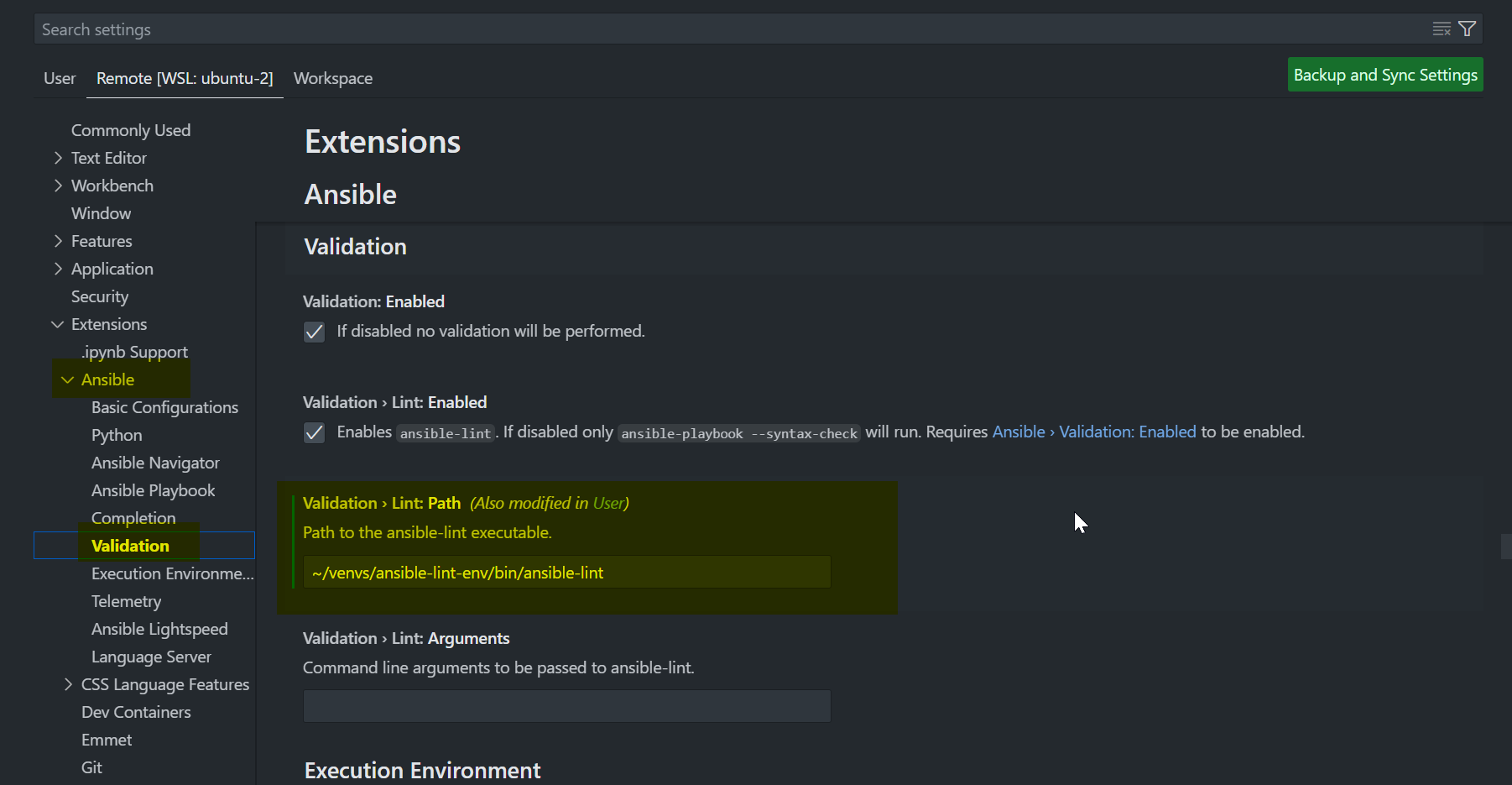Select the Remote [WSL: ubuntu-2] tab

click(185, 78)
